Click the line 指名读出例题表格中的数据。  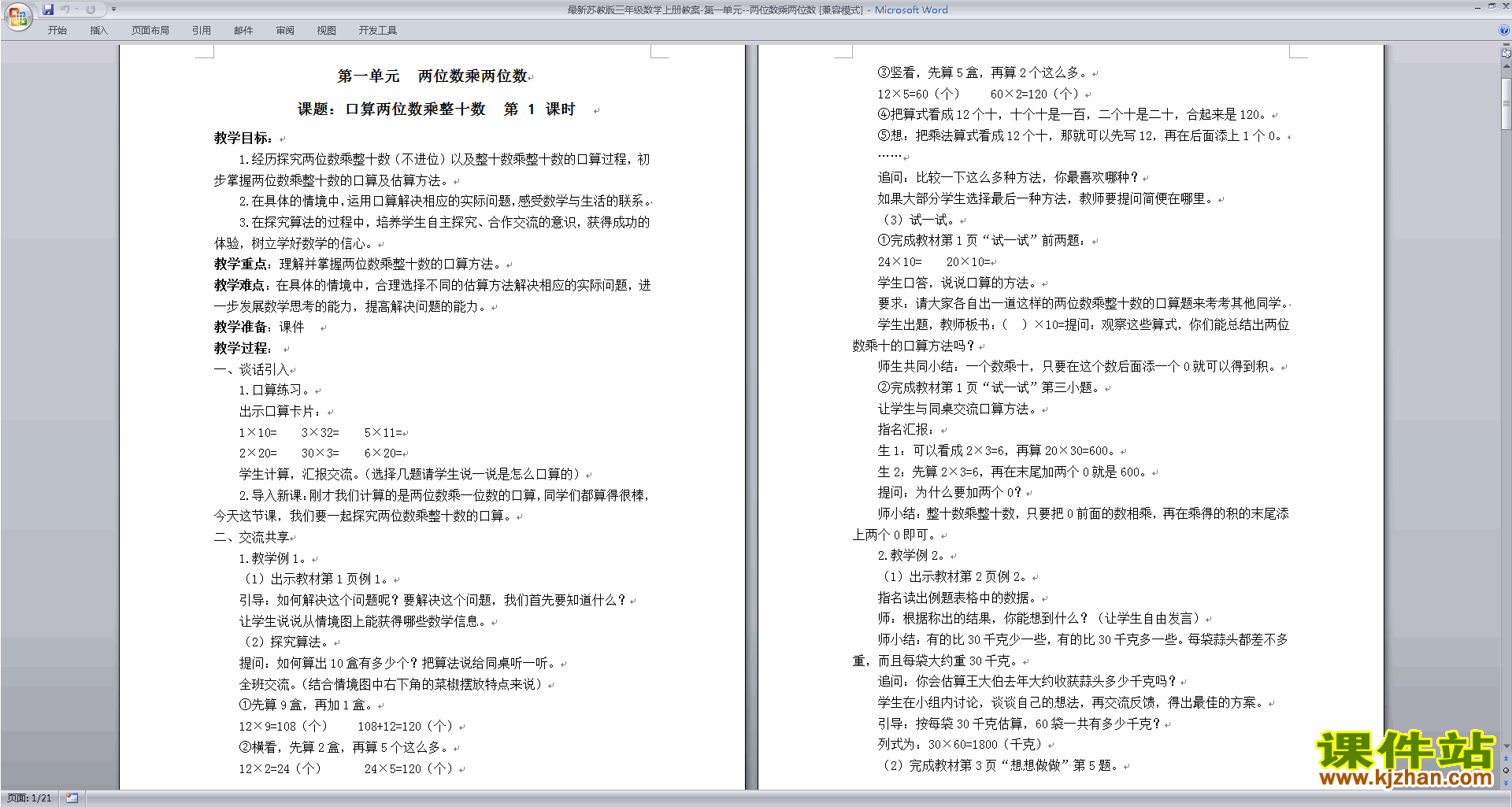pyautogui.click(x=958, y=598)
